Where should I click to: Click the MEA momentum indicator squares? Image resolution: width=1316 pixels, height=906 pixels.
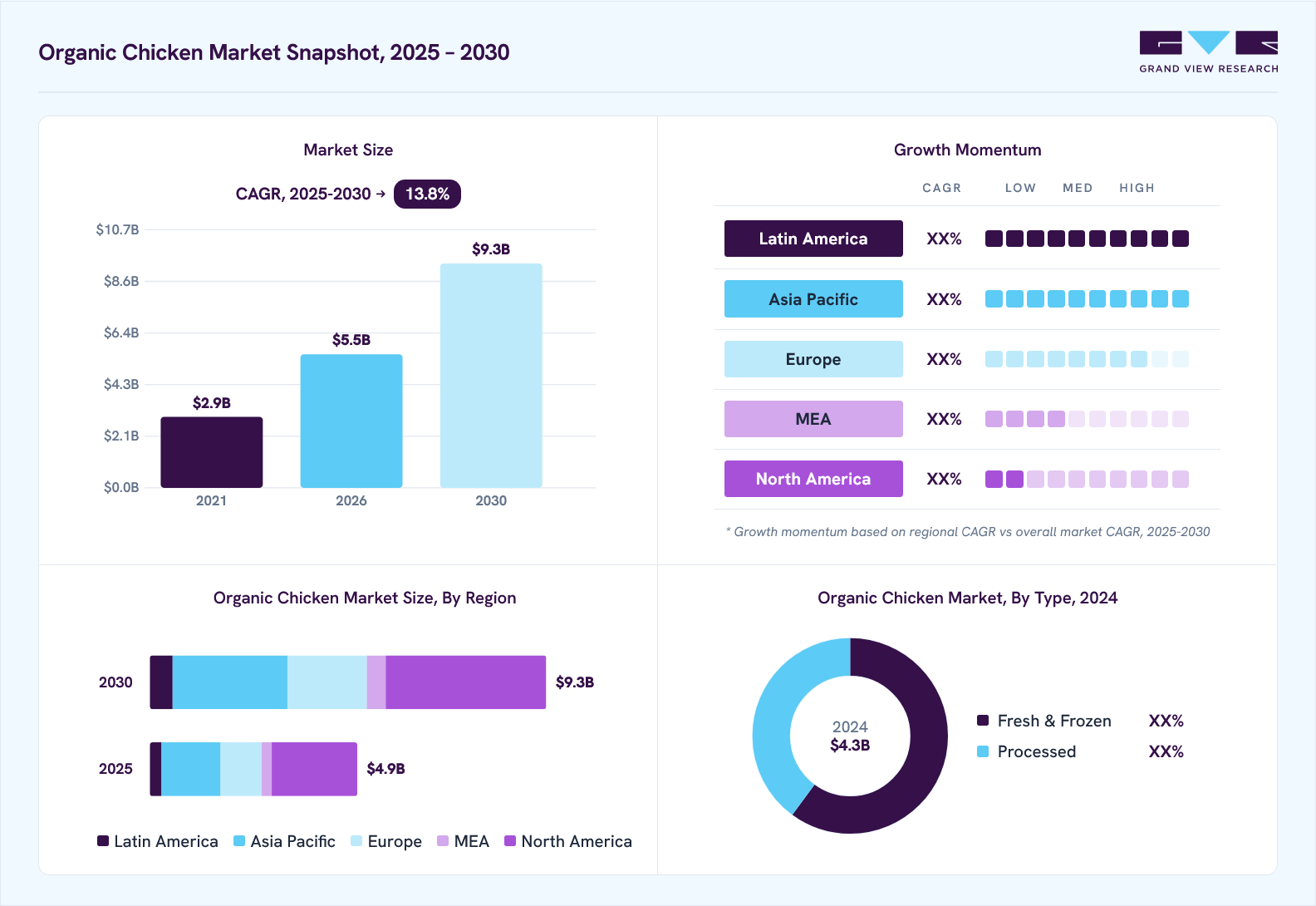click(x=1087, y=419)
